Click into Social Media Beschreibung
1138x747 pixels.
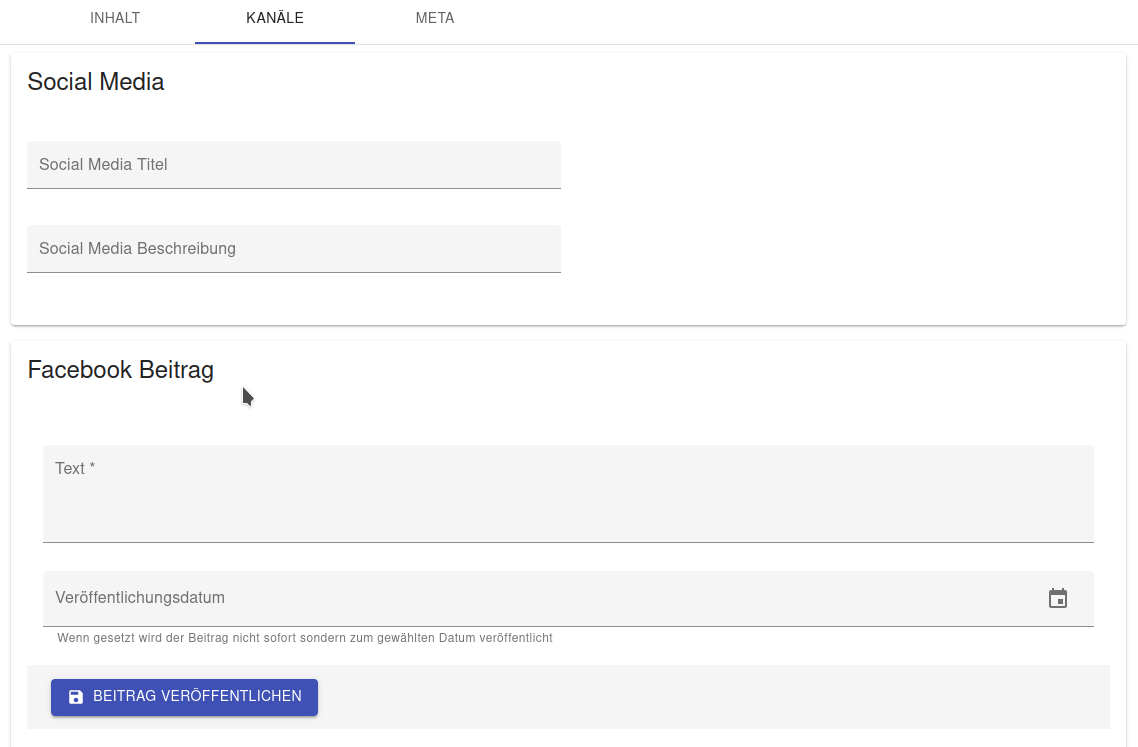(x=293, y=248)
